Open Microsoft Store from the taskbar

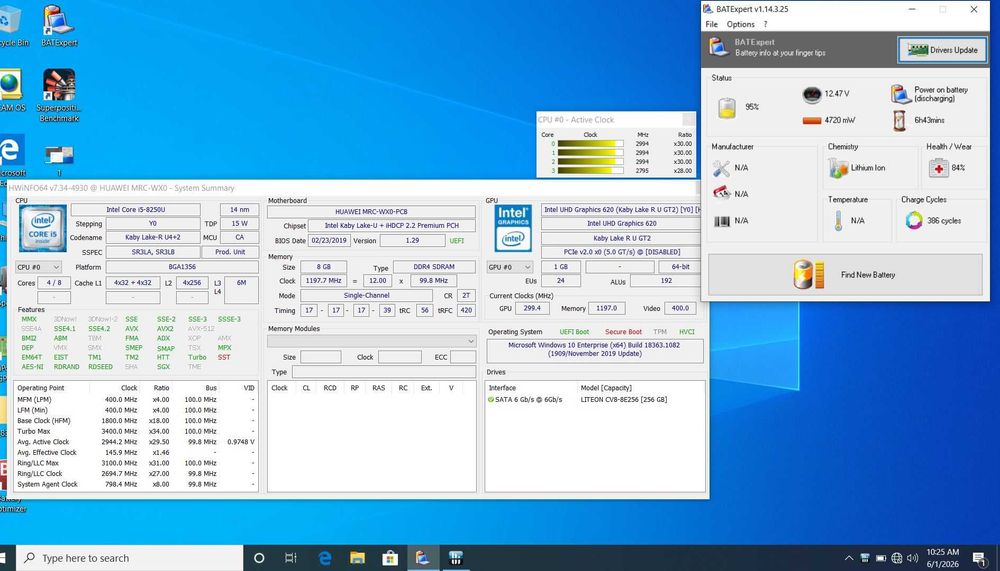click(x=390, y=558)
